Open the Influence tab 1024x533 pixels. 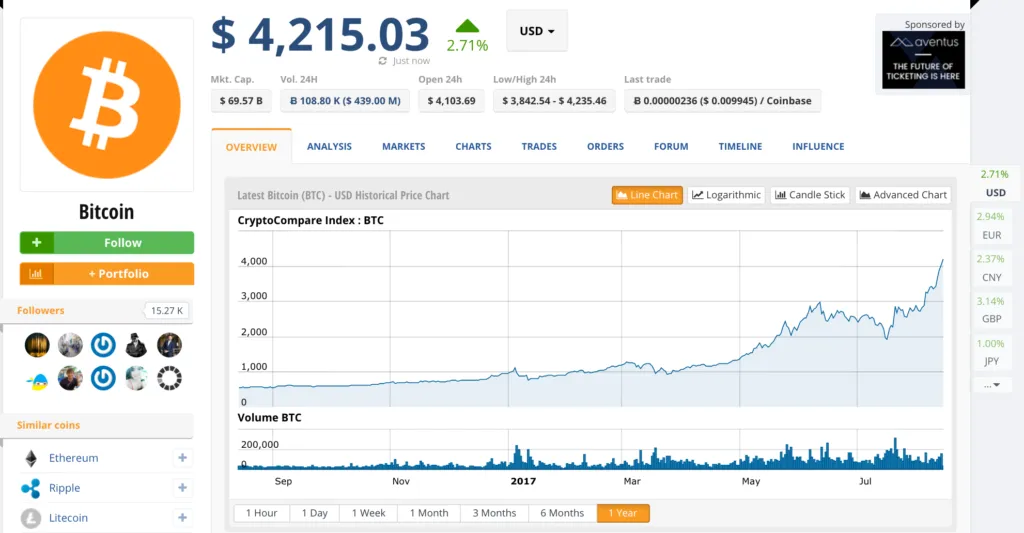(818, 146)
